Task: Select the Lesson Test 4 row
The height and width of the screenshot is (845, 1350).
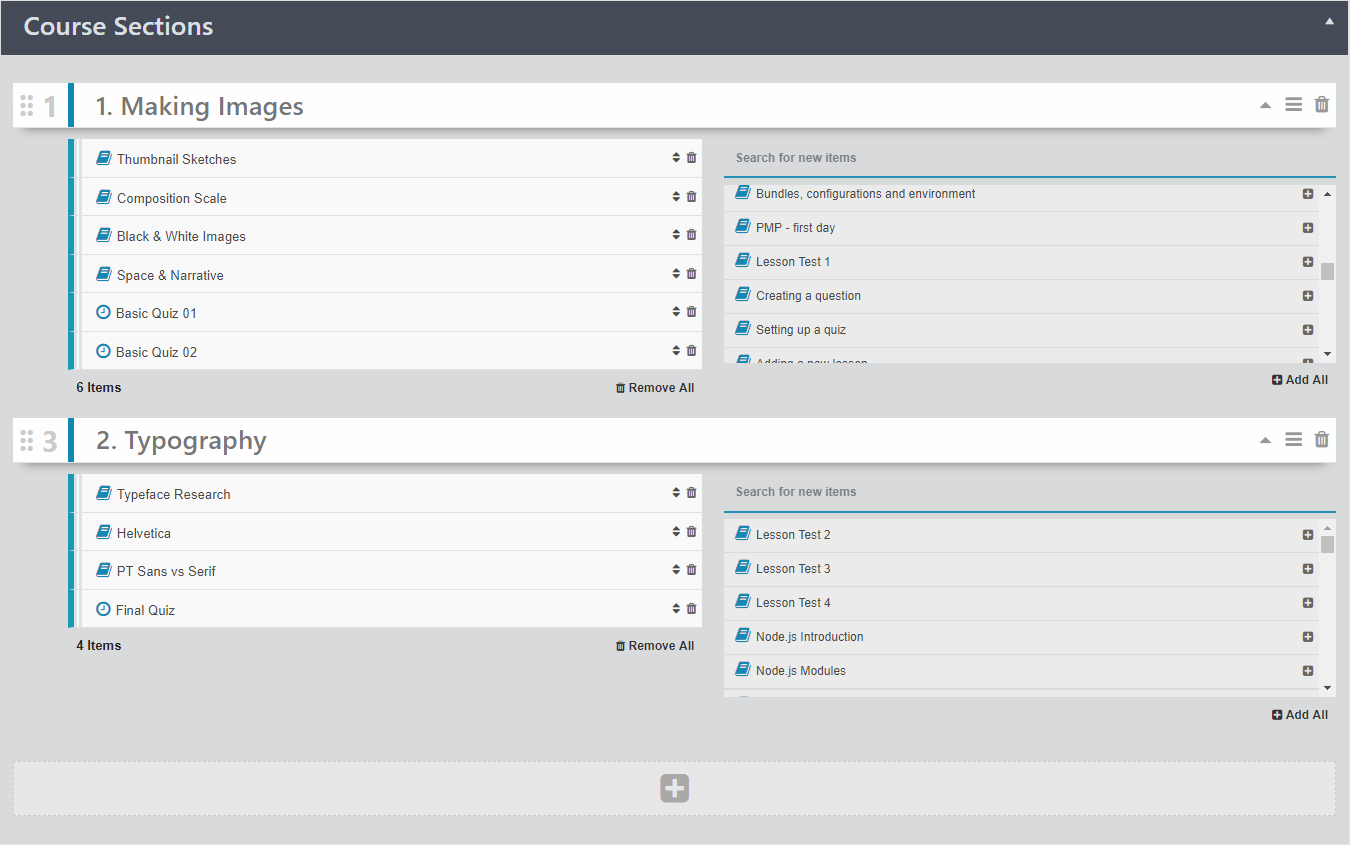Action: pos(1021,603)
